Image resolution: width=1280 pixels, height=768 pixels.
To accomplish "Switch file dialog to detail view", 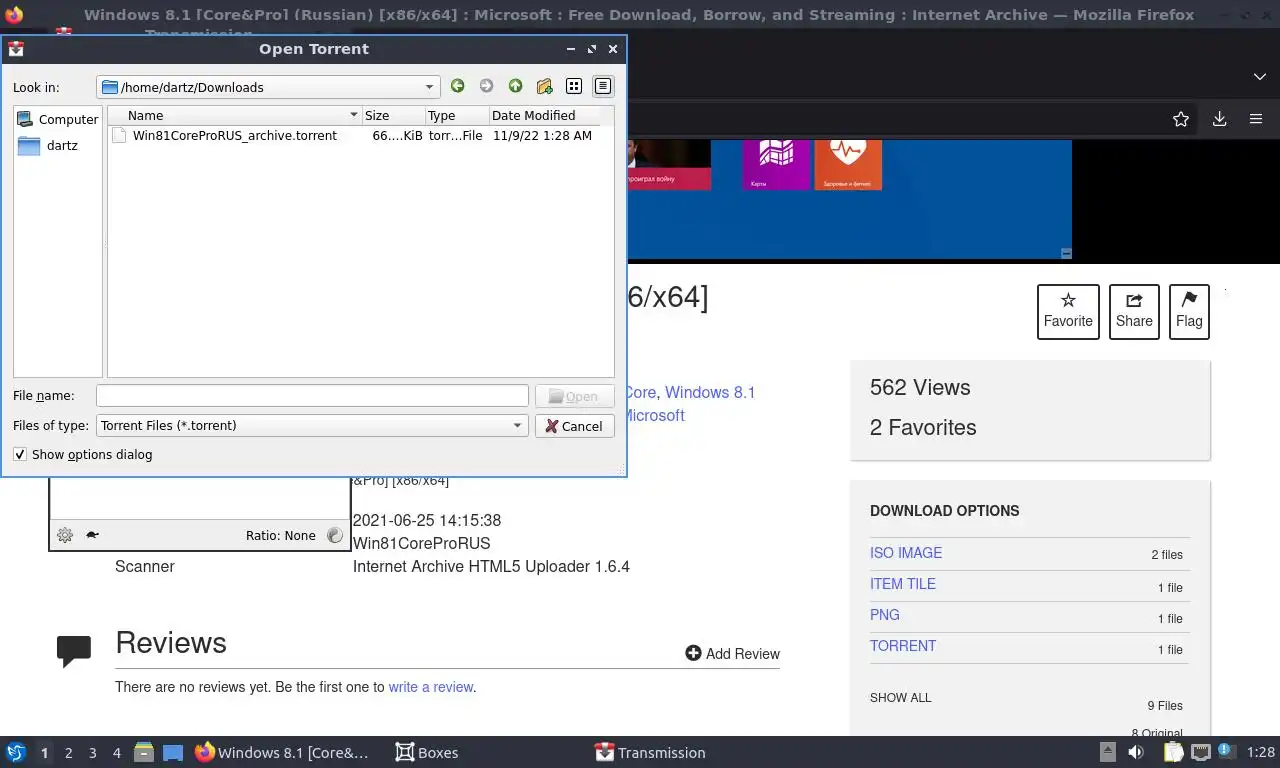I will 603,87.
